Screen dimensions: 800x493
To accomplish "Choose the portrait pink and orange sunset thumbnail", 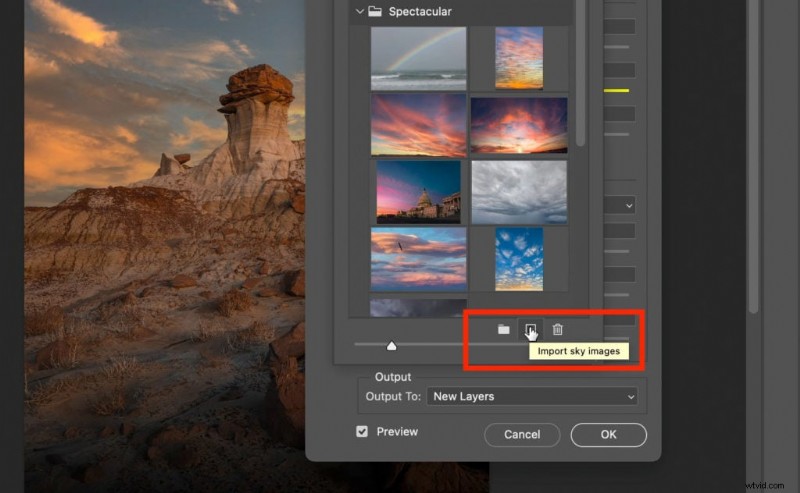I will point(519,59).
